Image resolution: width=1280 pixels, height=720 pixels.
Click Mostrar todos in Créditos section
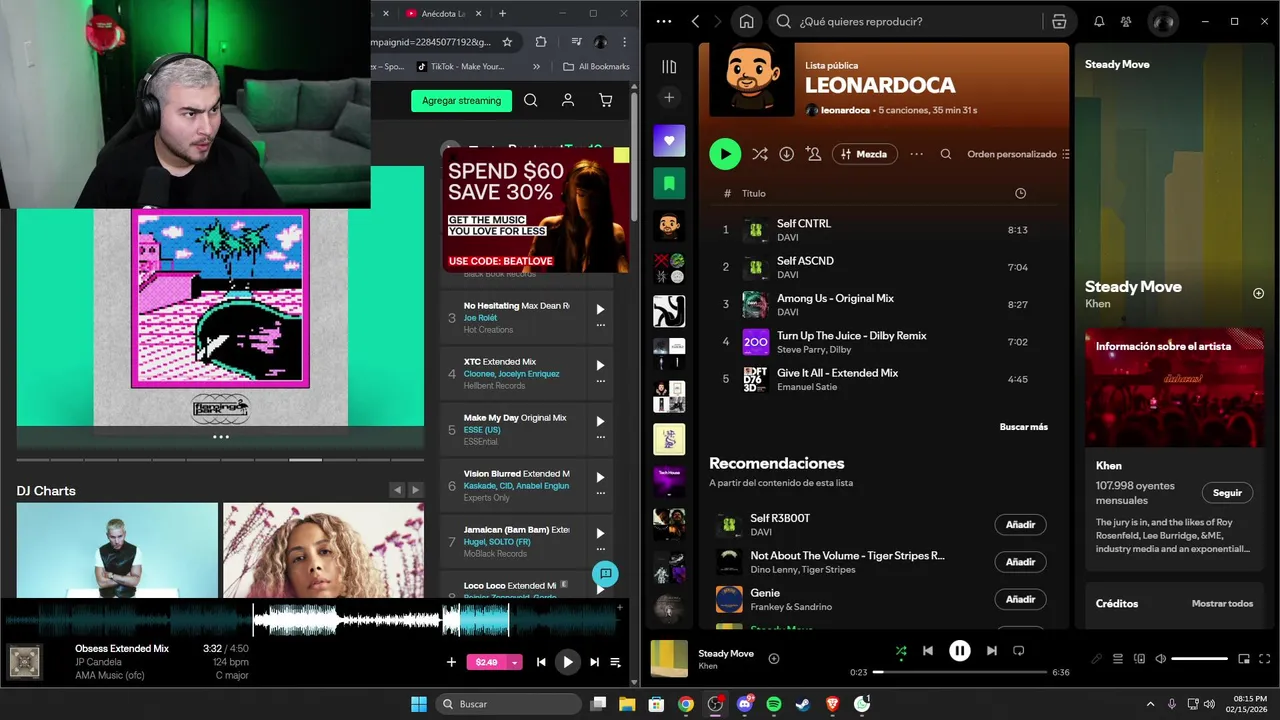click(x=1222, y=604)
